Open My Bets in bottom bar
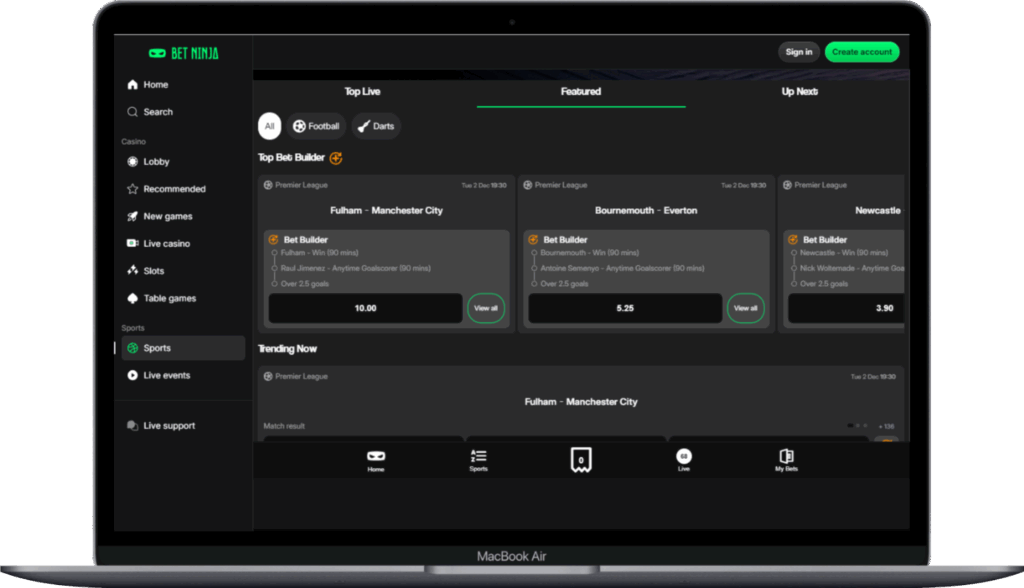Viewport: 1024px width, 588px height. point(786,460)
